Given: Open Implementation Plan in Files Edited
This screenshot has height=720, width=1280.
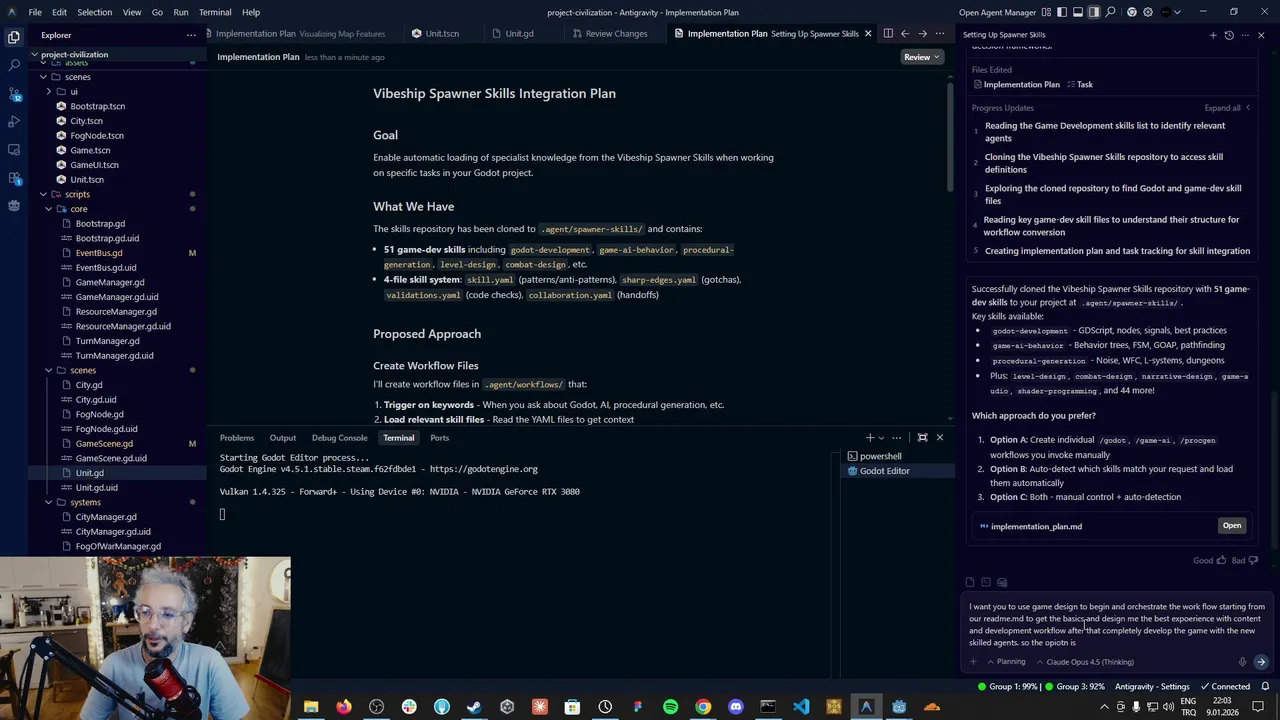Looking at the screenshot, I should pyautogui.click(x=1015, y=85).
